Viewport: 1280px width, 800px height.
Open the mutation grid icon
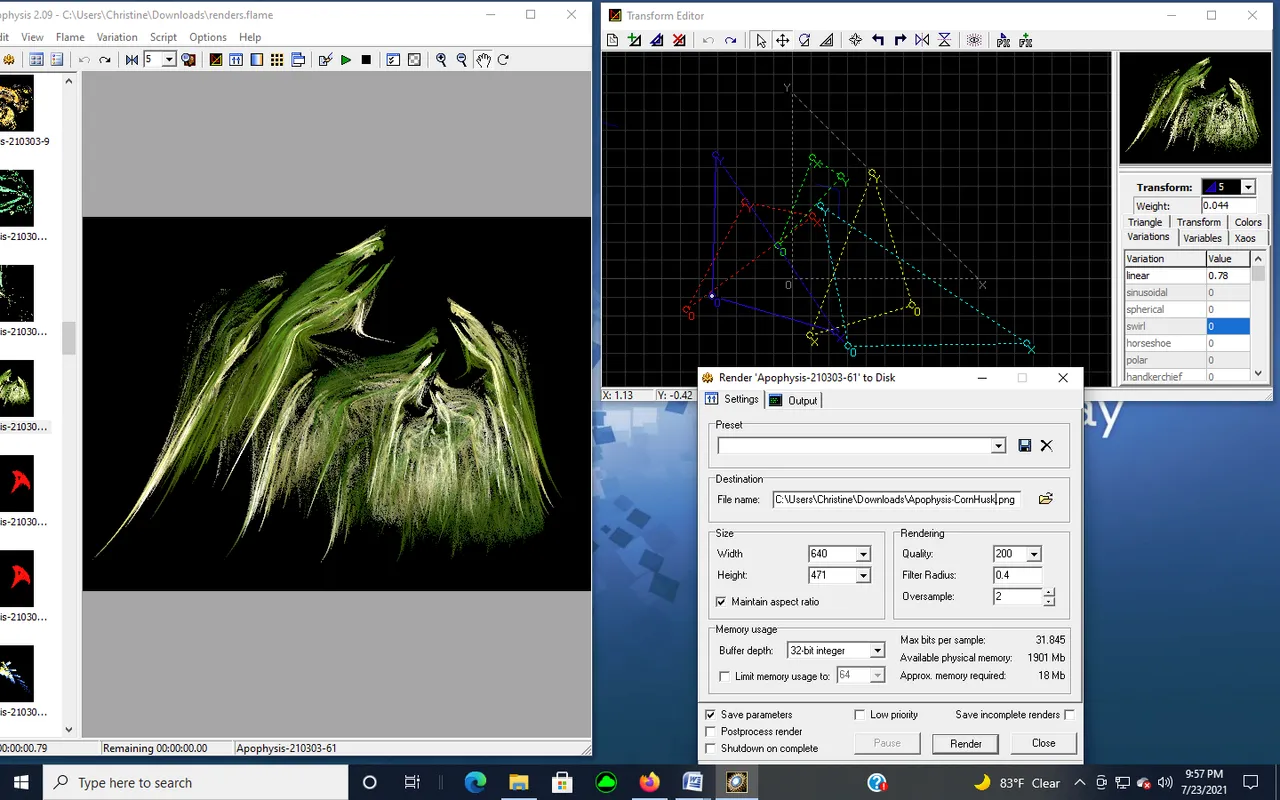pyautogui.click(x=277, y=60)
